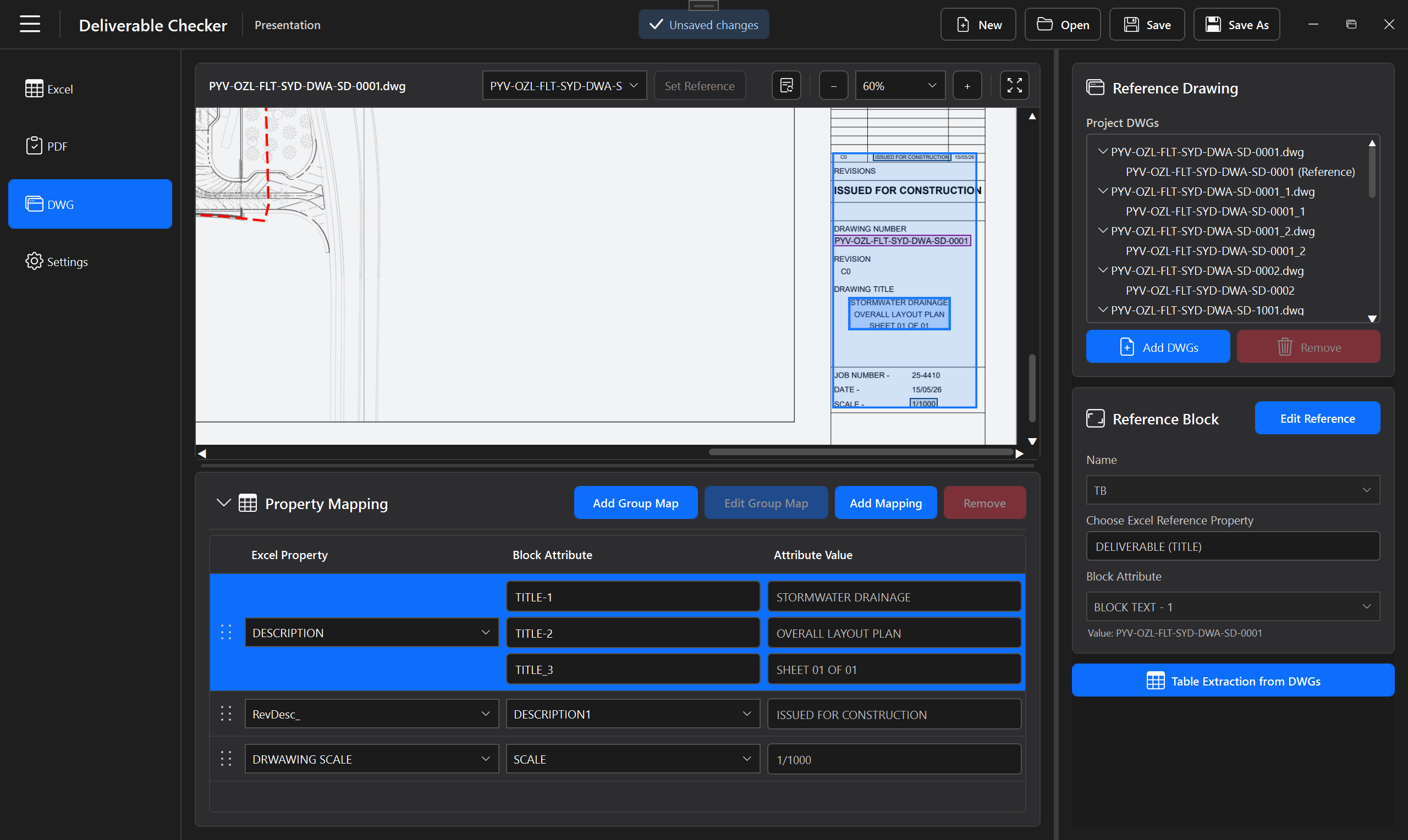This screenshot has width=1408, height=840.
Task: Click the DELIVERABLE (TITLE) reference property field
Action: (x=1233, y=546)
